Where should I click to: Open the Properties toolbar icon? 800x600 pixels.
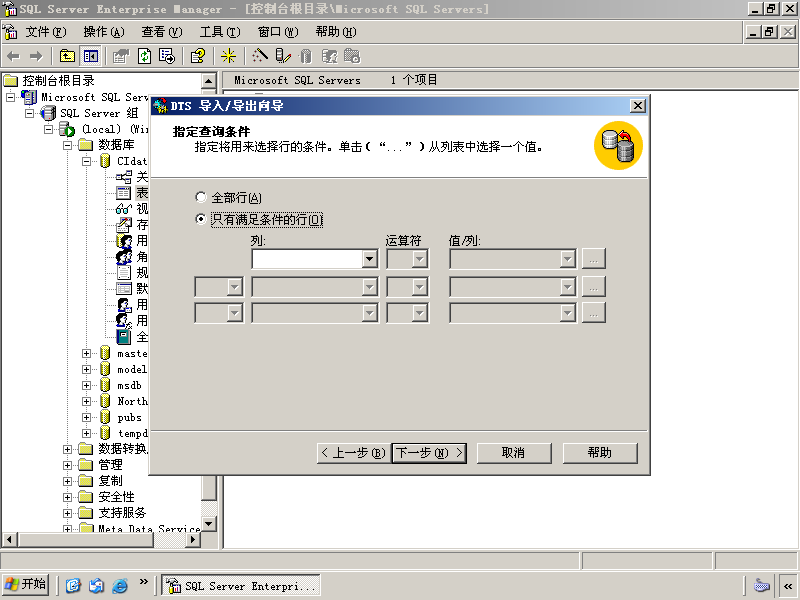pos(121,56)
